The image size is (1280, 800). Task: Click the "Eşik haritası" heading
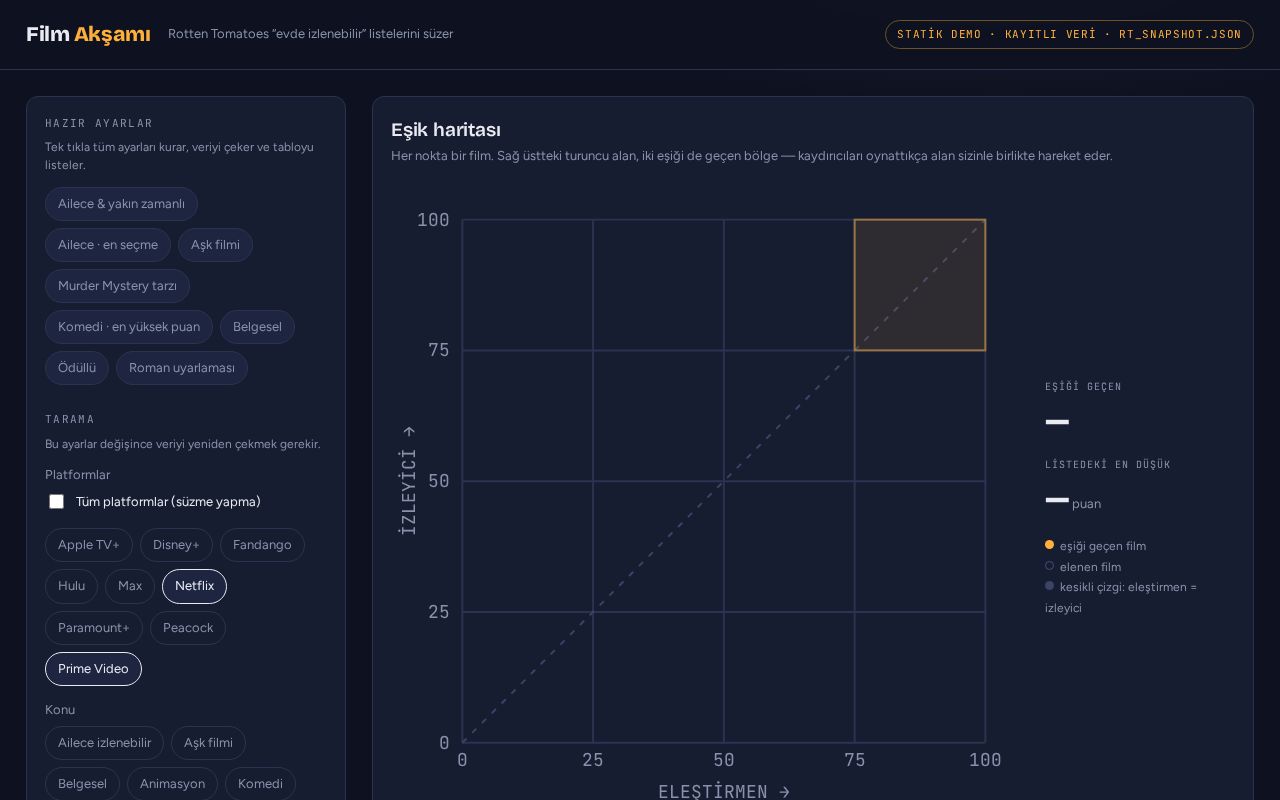click(x=446, y=130)
